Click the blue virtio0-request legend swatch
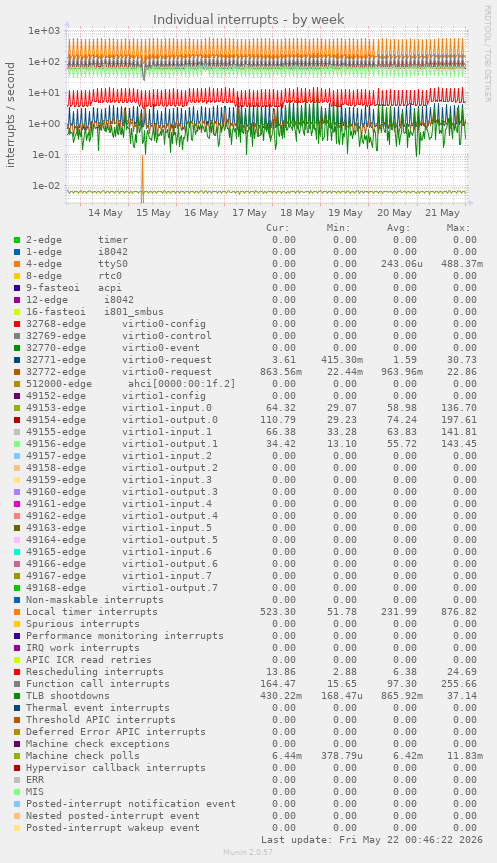The height and width of the screenshot is (863, 497). pyautogui.click(x=17, y=360)
